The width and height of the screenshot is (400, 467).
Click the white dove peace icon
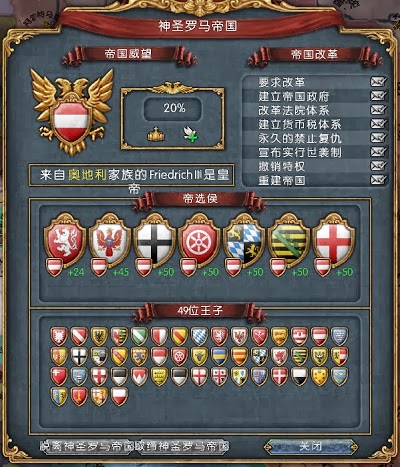pyautogui.click(x=190, y=134)
